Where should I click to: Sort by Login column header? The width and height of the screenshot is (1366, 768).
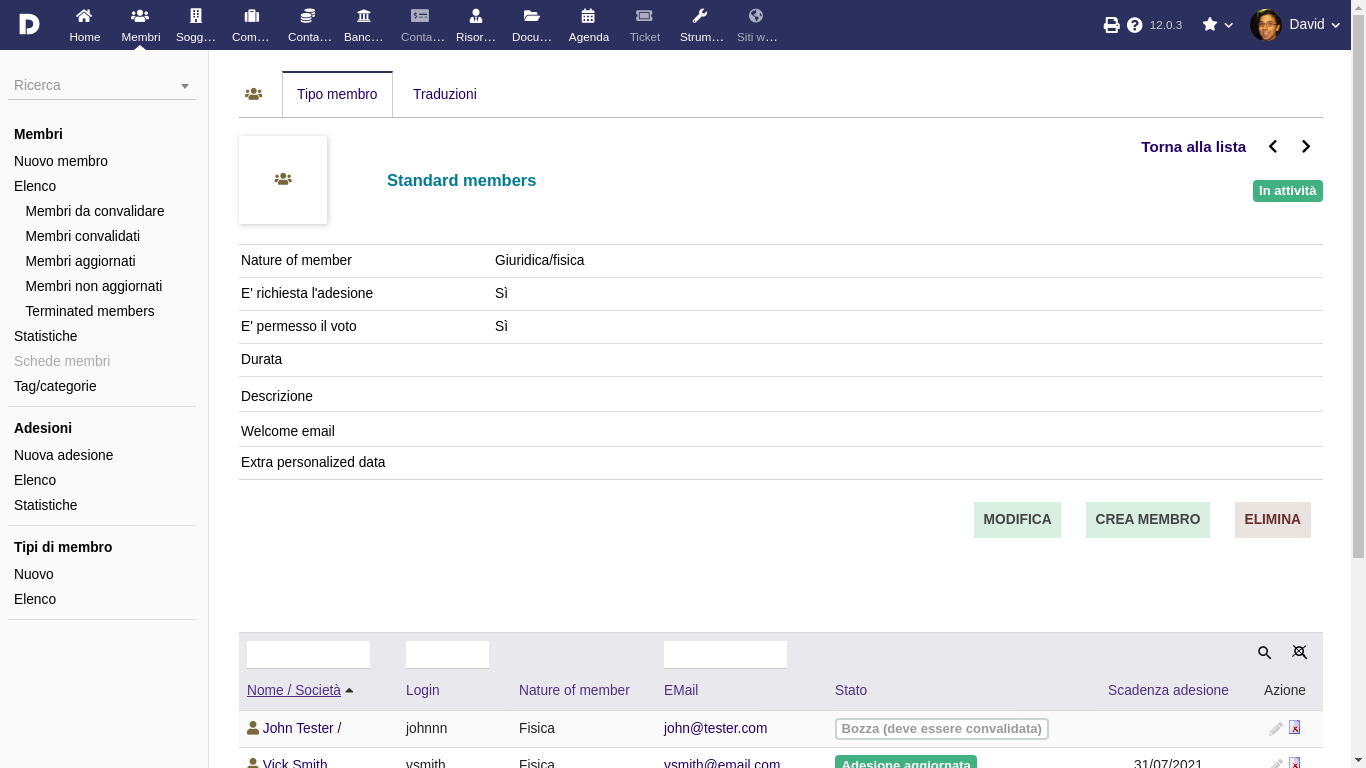(423, 690)
